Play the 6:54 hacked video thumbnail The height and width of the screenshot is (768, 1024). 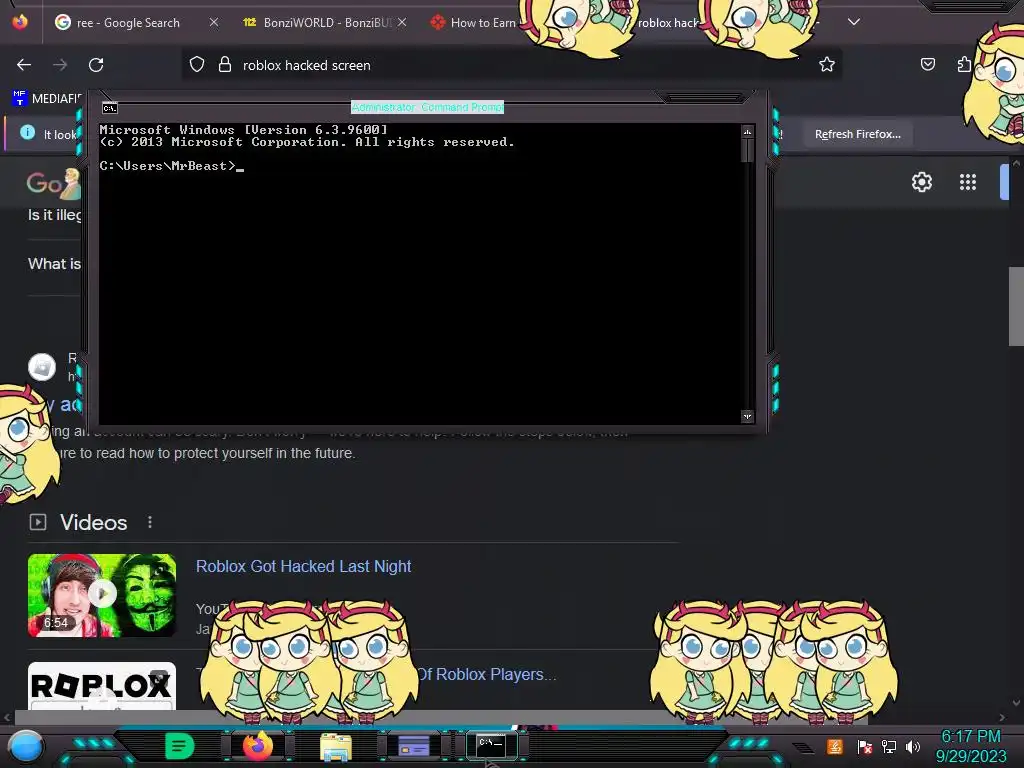click(102, 595)
